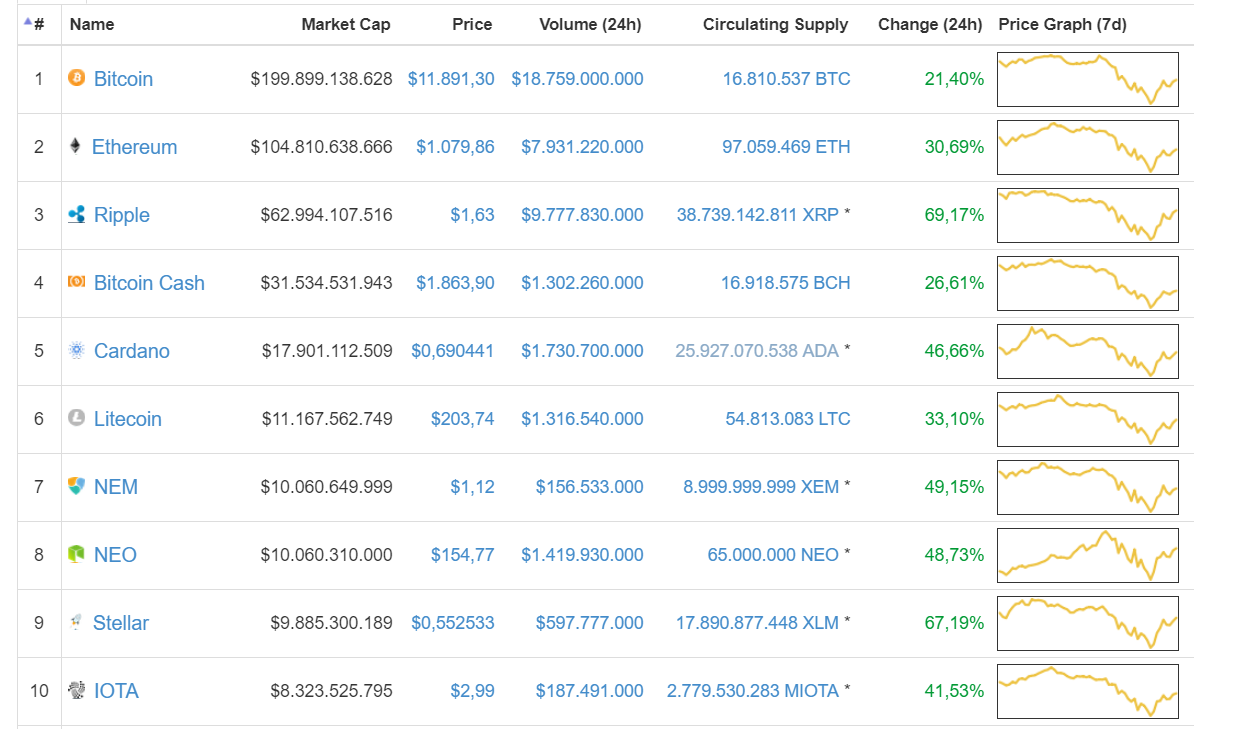Open the Stellar coin page
This screenshot has height=729, width=1241.
121,622
